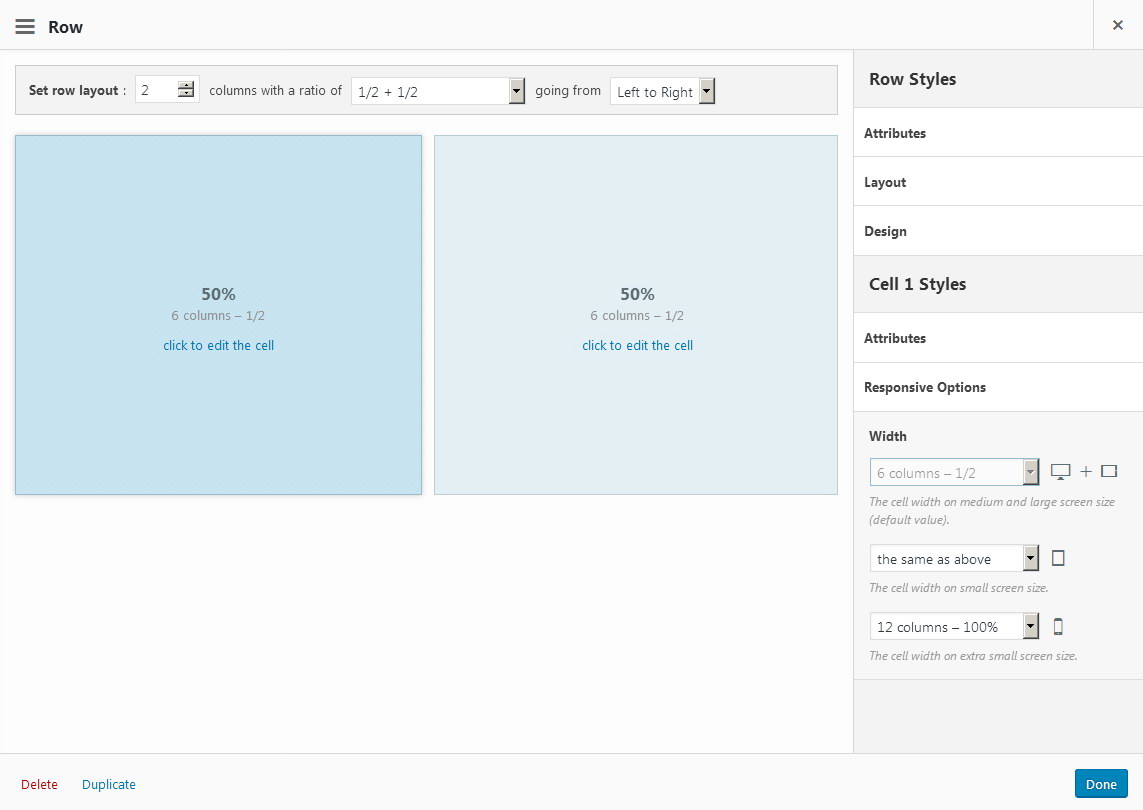Image resolution: width=1143 pixels, height=810 pixels.
Task: Click the Row Styles heading
Action: click(912, 79)
